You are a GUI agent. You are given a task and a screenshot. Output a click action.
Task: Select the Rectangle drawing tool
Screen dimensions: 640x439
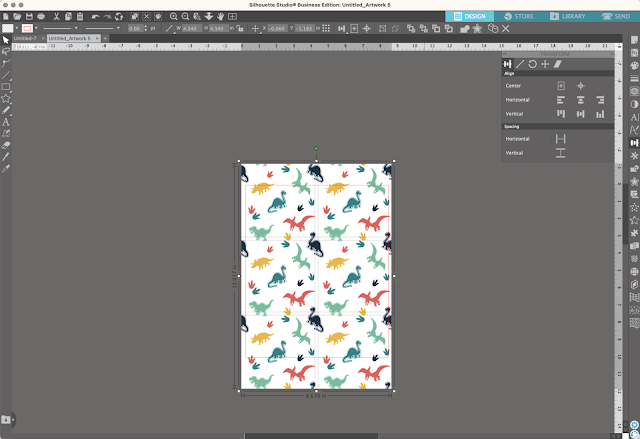tap(5, 87)
